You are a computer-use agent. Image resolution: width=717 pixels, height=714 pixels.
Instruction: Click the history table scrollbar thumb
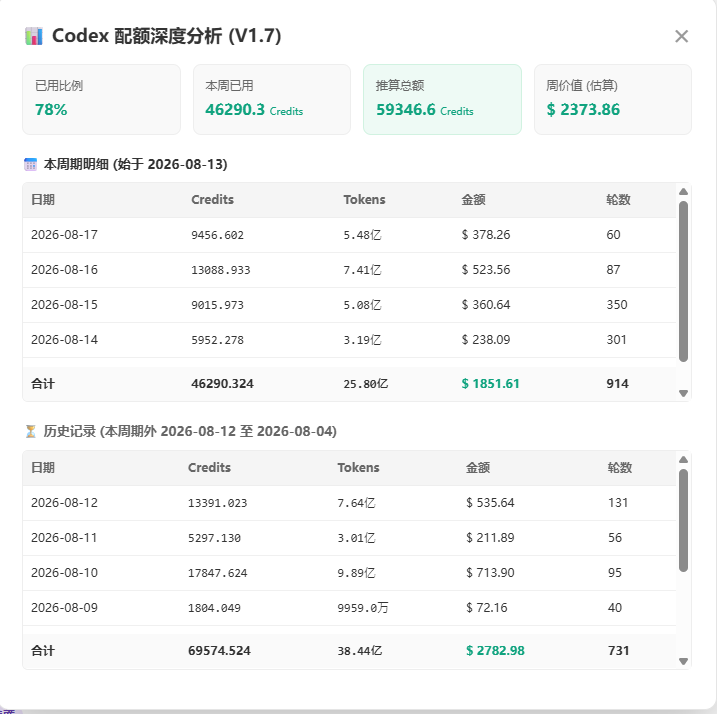[684, 521]
